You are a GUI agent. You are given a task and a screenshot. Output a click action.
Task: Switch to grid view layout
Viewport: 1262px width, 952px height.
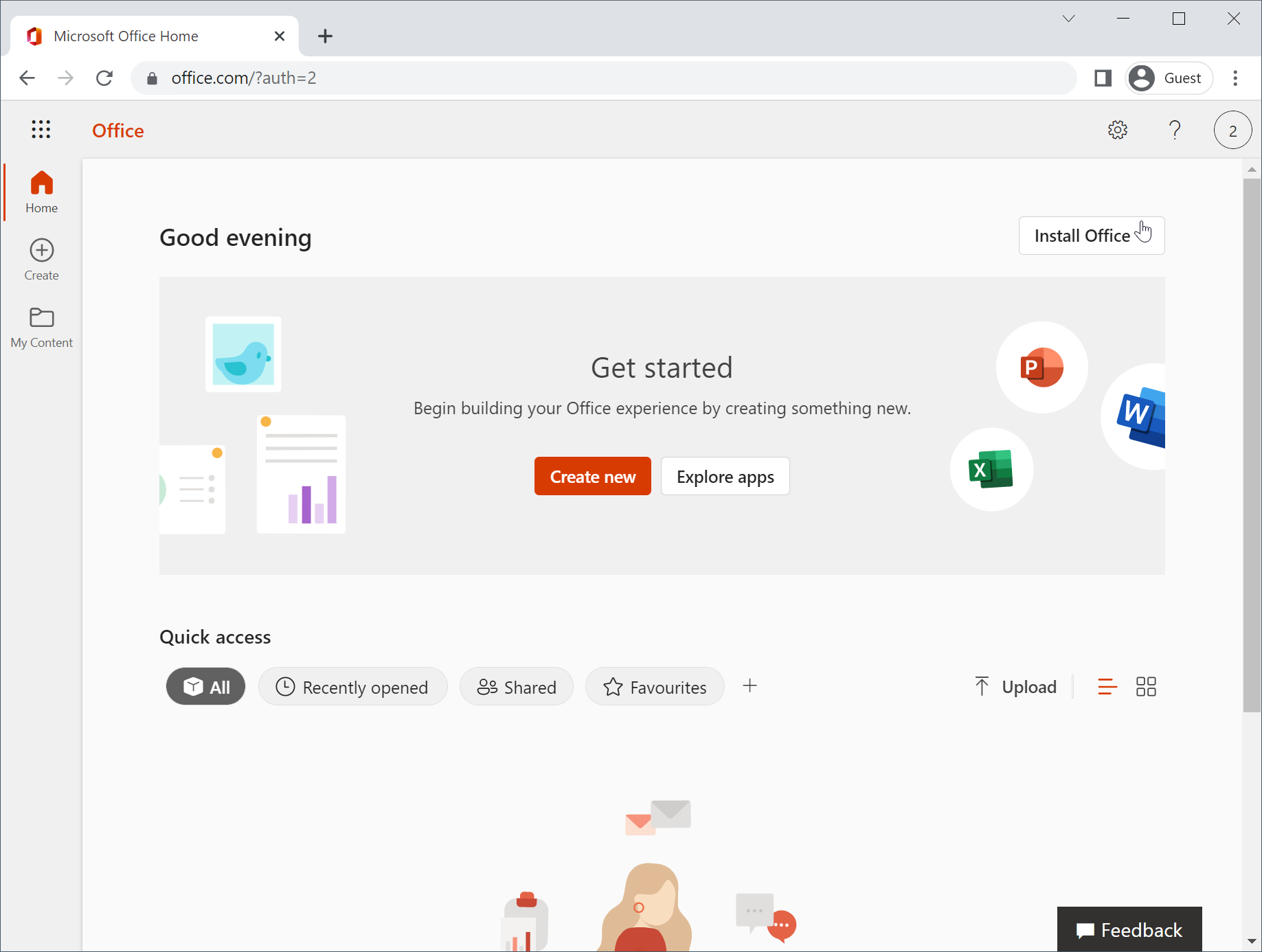(x=1146, y=687)
